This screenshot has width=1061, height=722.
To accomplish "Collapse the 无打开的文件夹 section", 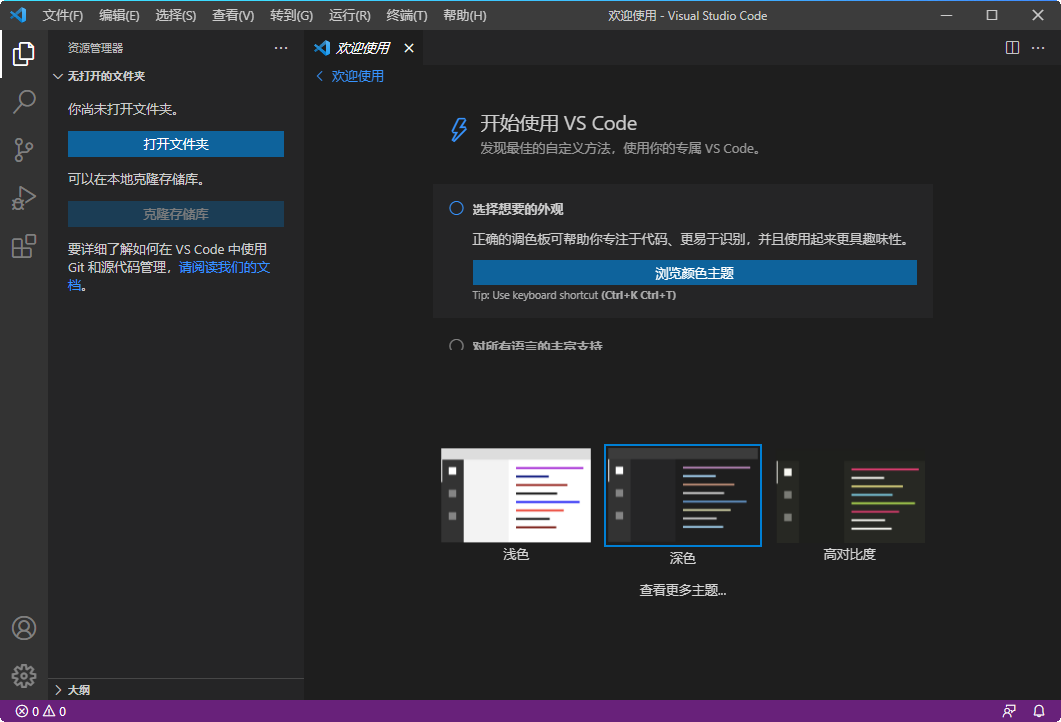I will (58, 76).
